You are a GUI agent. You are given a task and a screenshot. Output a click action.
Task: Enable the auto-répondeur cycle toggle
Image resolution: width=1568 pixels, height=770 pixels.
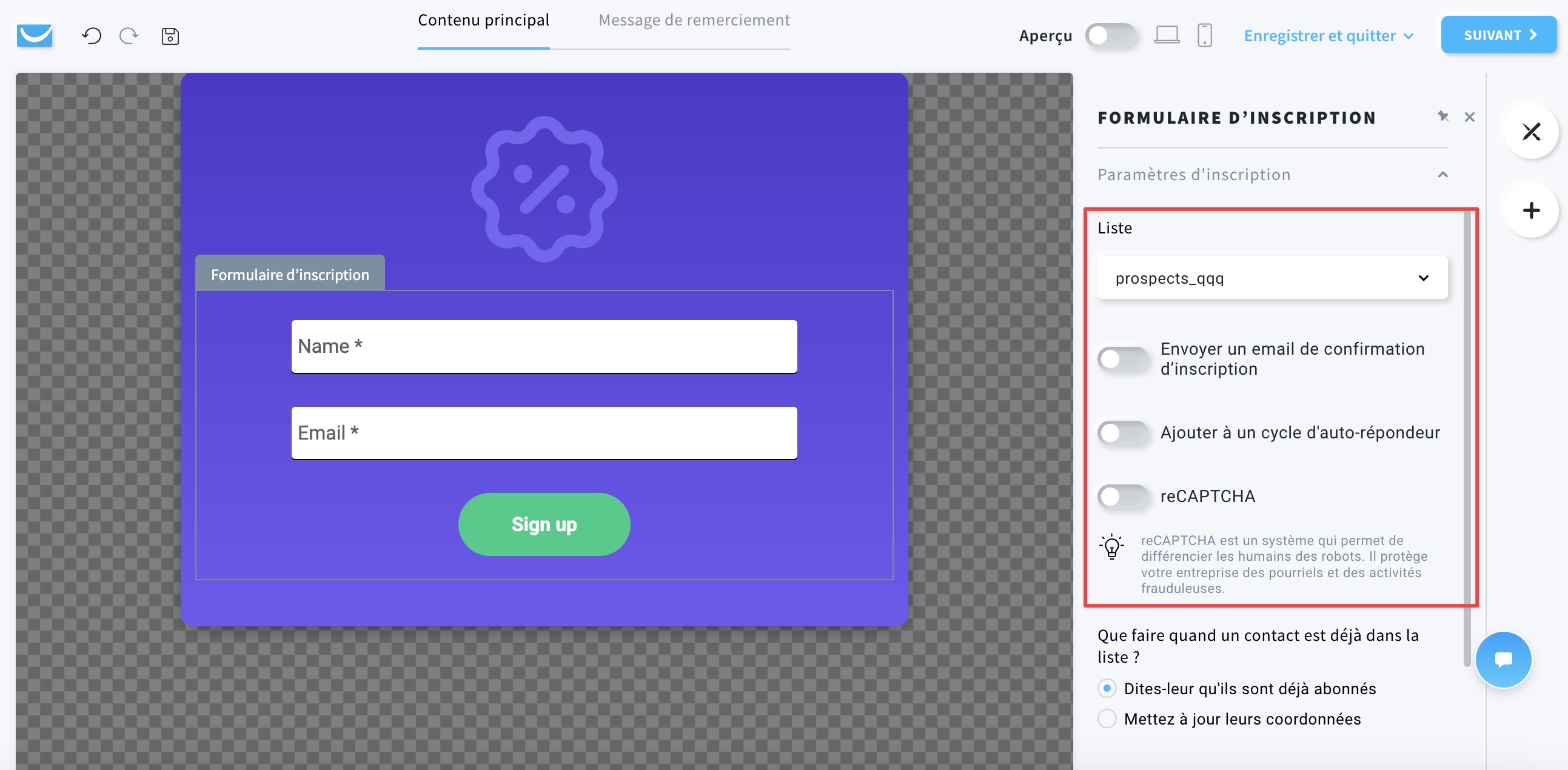click(x=1123, y=433)
